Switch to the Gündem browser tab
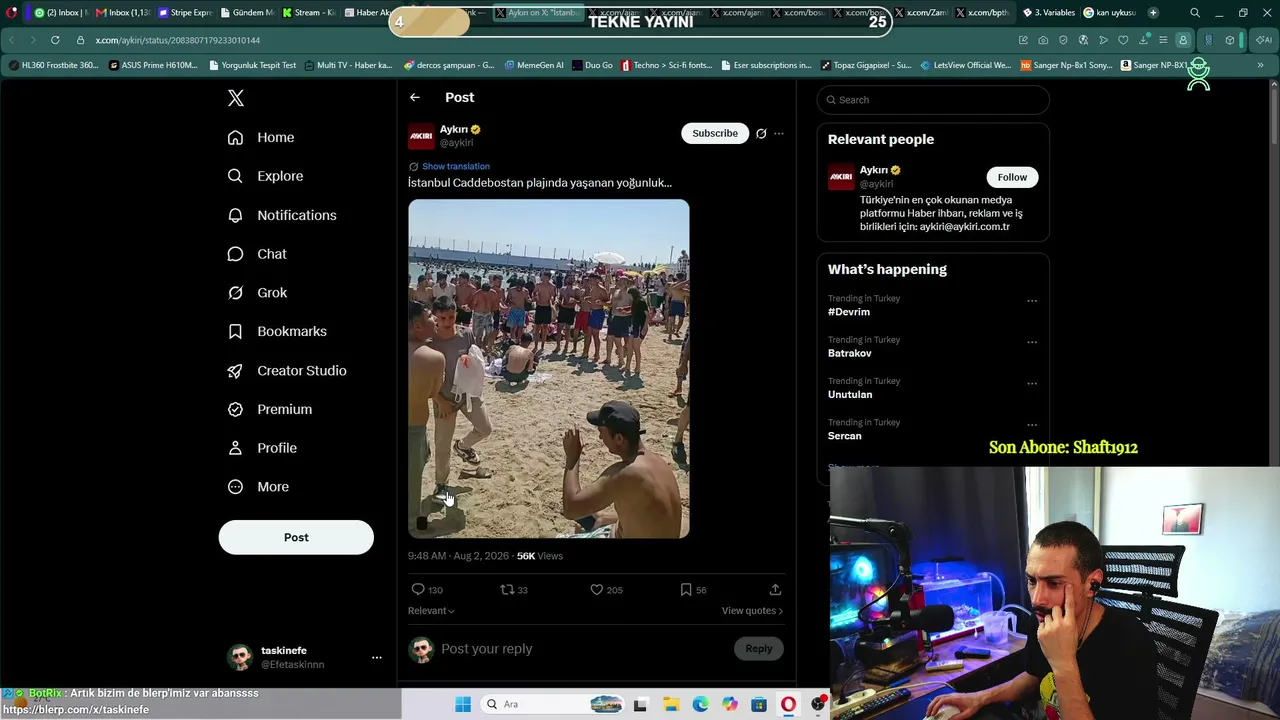 [246, 13]
